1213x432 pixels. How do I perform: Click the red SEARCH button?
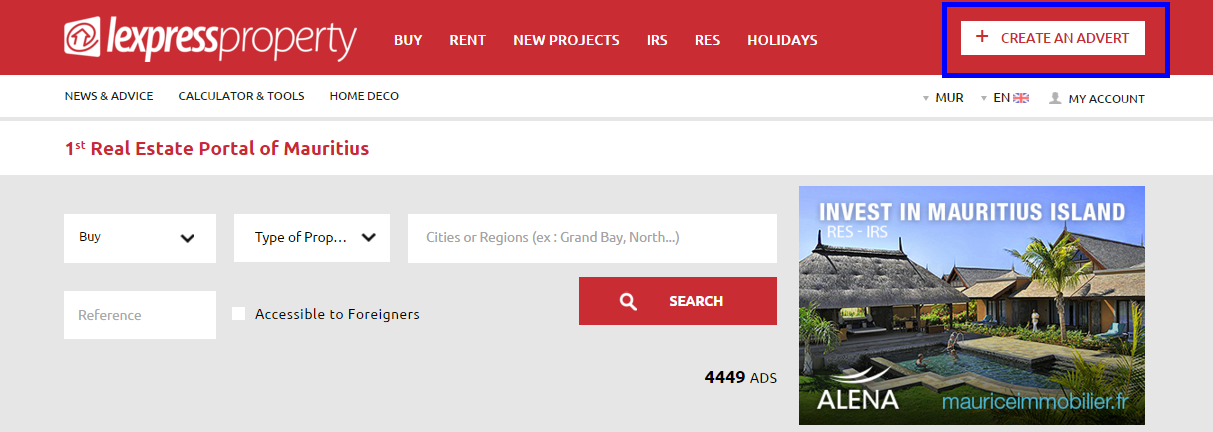coord(678,301)
